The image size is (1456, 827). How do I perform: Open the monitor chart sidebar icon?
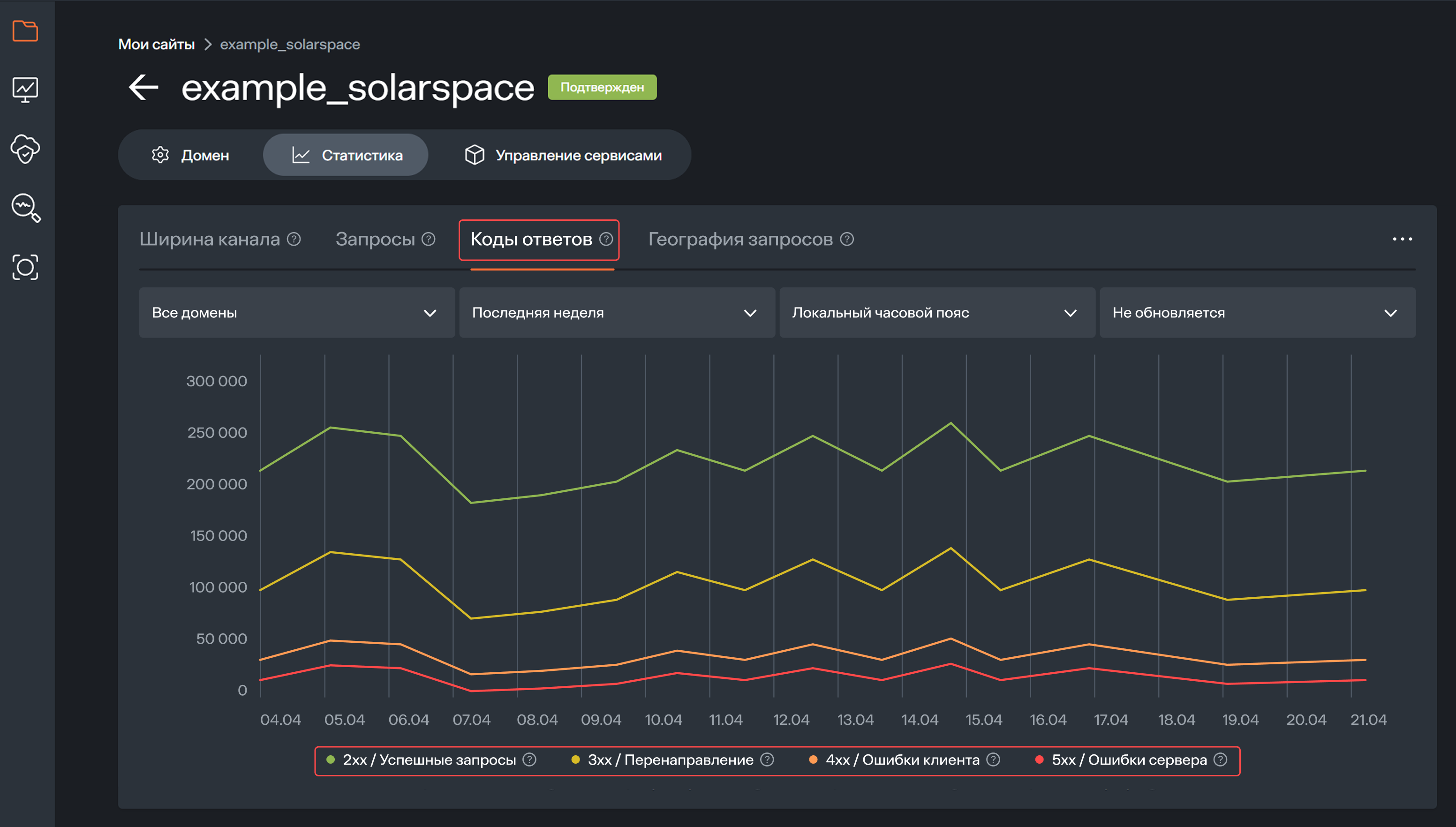(25, 90)
